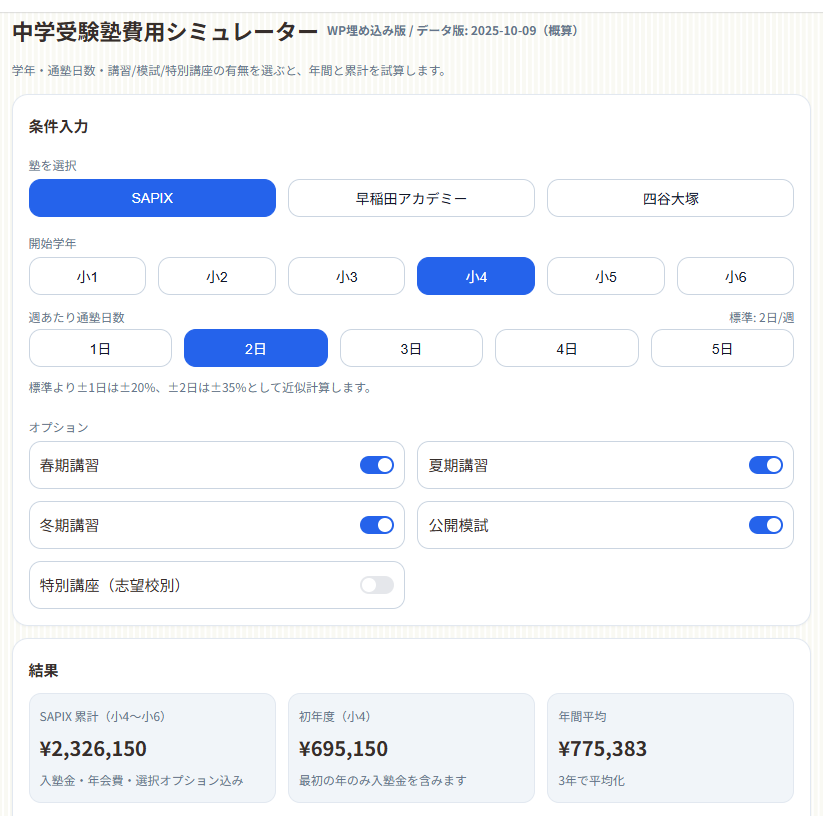Enable 特別講座（志望校別） toggle

(377, 585)
